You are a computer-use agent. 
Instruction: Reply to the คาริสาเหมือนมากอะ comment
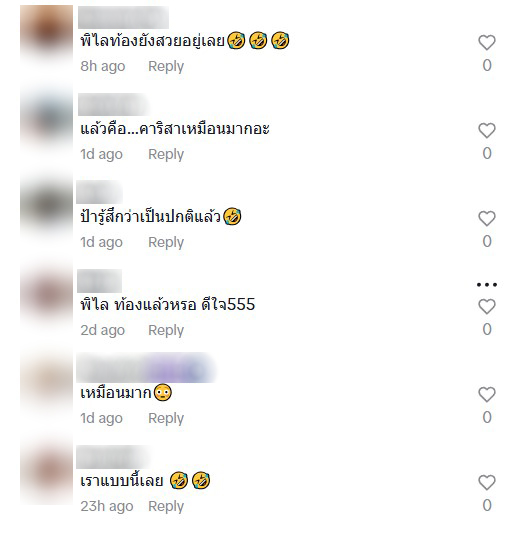point(166,154)
